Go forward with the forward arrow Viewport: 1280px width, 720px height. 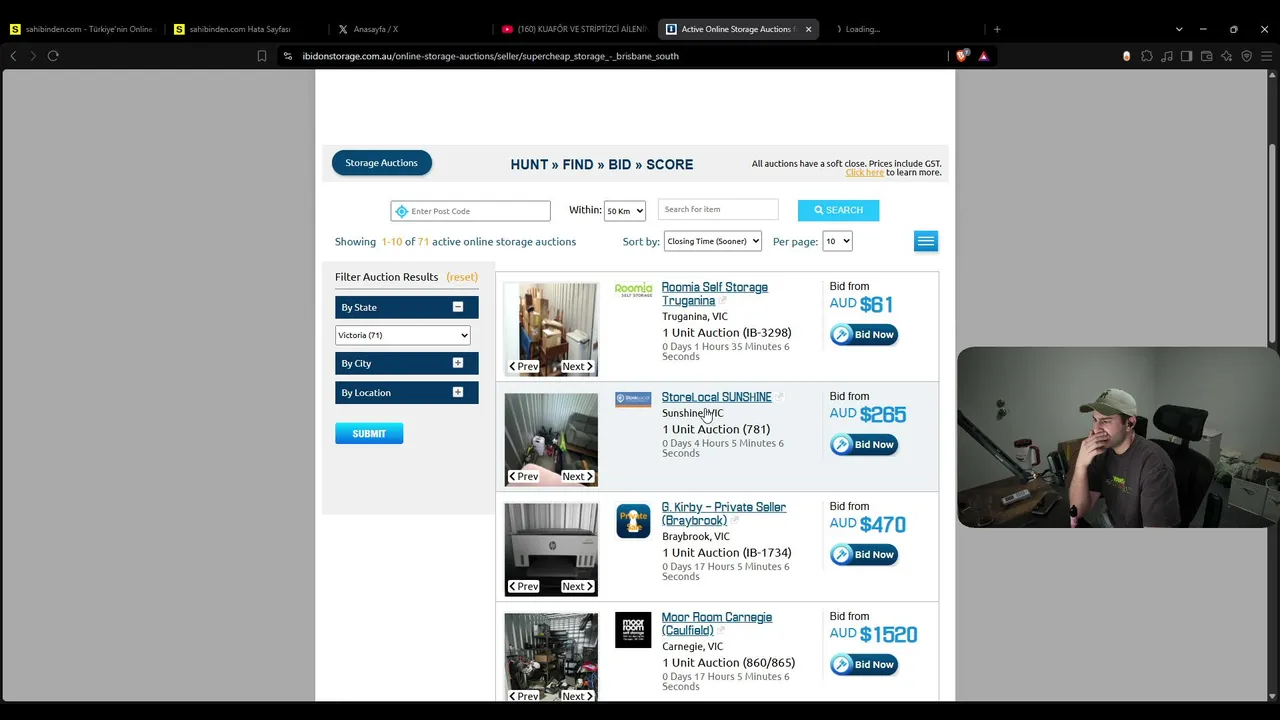pyautogui.click(x=32, y=56)
